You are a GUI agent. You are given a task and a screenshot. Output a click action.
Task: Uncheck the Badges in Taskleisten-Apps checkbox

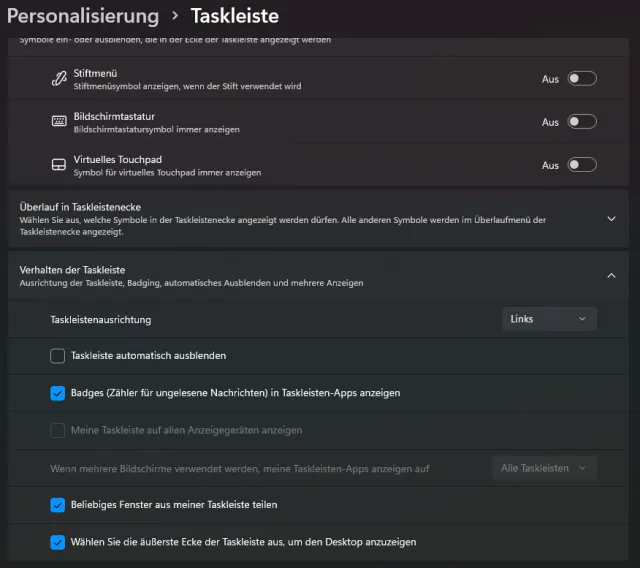pos(58,393)
